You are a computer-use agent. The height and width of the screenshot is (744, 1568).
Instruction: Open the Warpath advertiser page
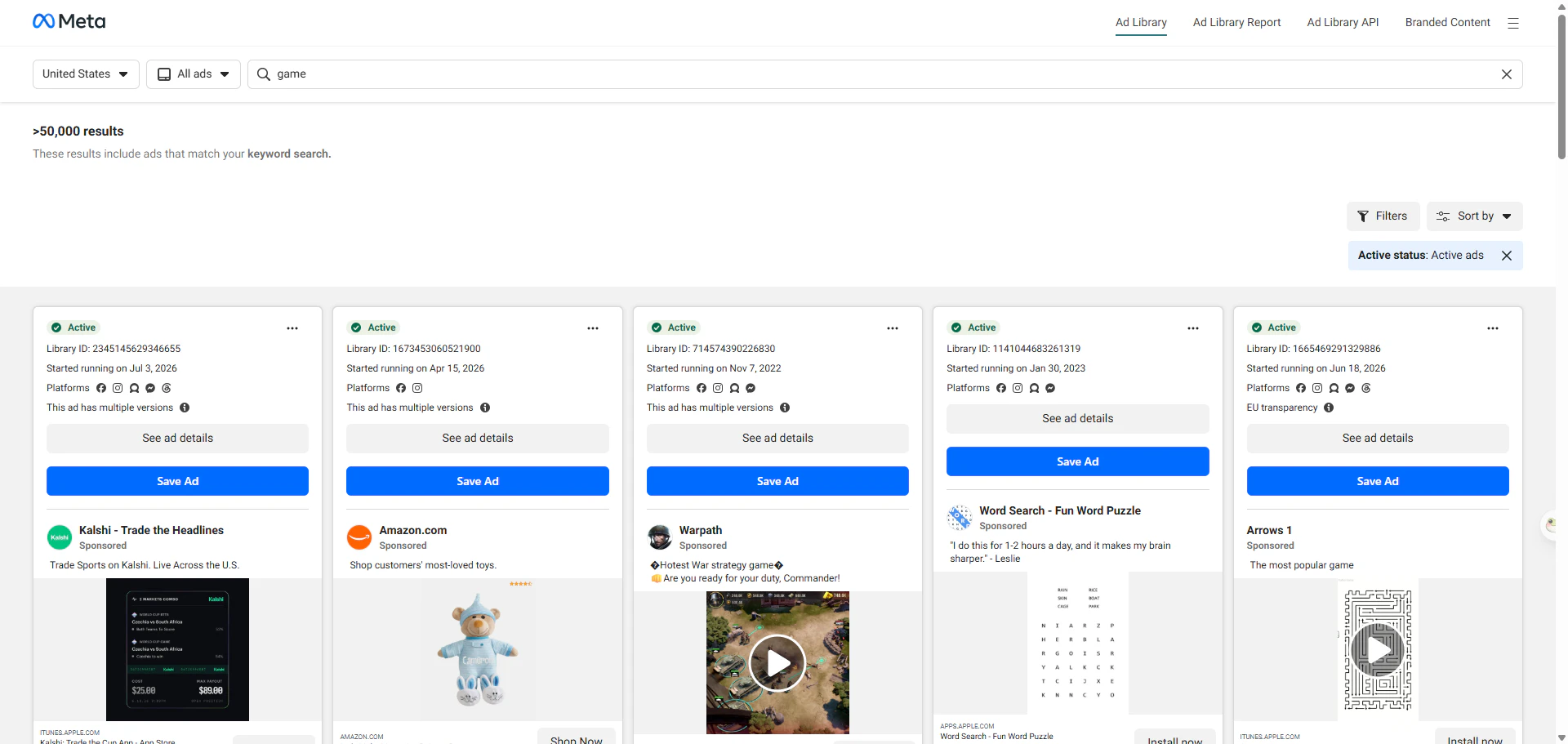pos(701,530)
